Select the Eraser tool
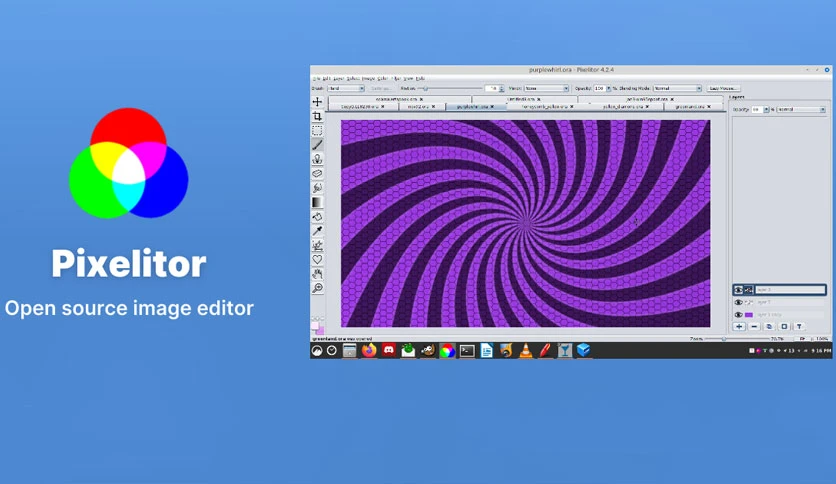Image resolution: width=836 pixels, height=484 pixels. click(x=317, y=174)
